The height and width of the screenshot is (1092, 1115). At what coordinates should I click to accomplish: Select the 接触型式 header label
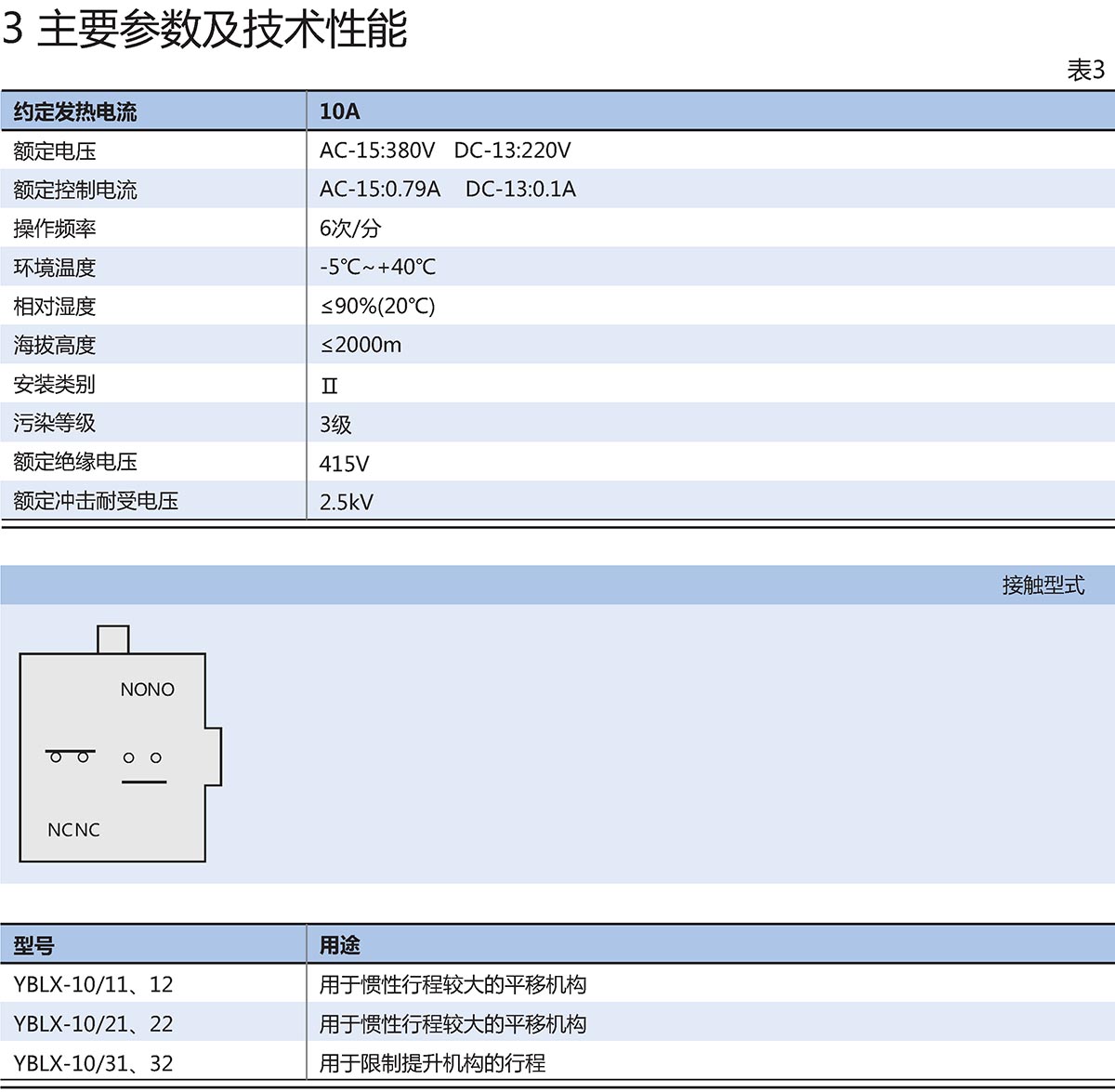coord(1043,585)
